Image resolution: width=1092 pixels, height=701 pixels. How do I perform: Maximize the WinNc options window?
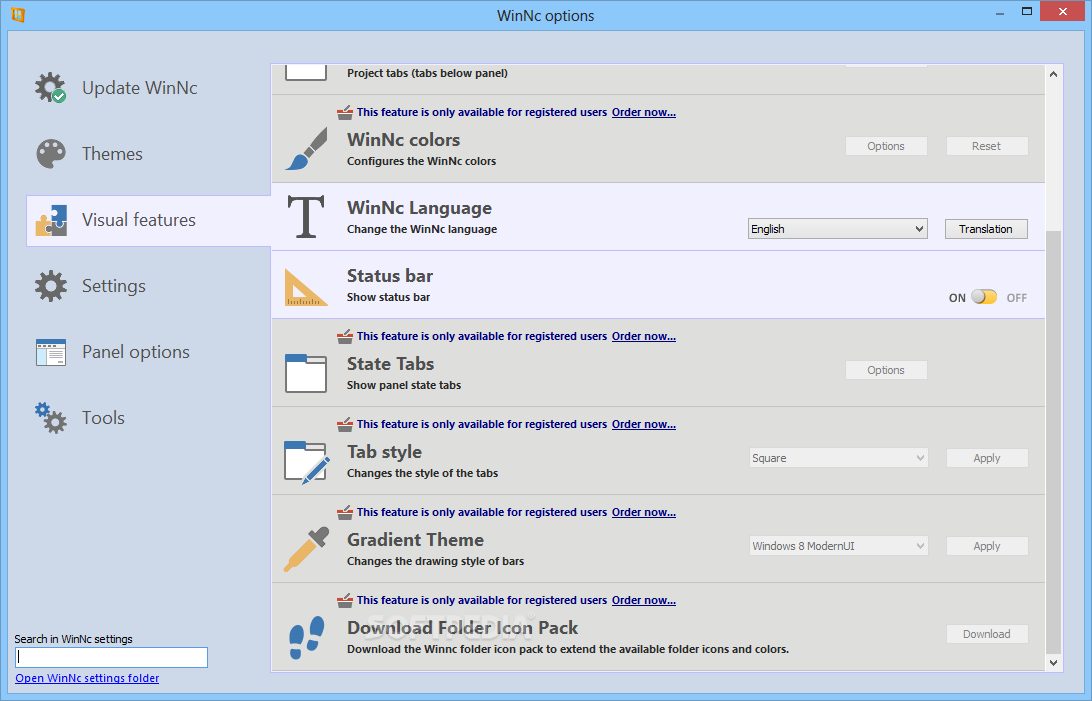click(x=1027, y=11)
